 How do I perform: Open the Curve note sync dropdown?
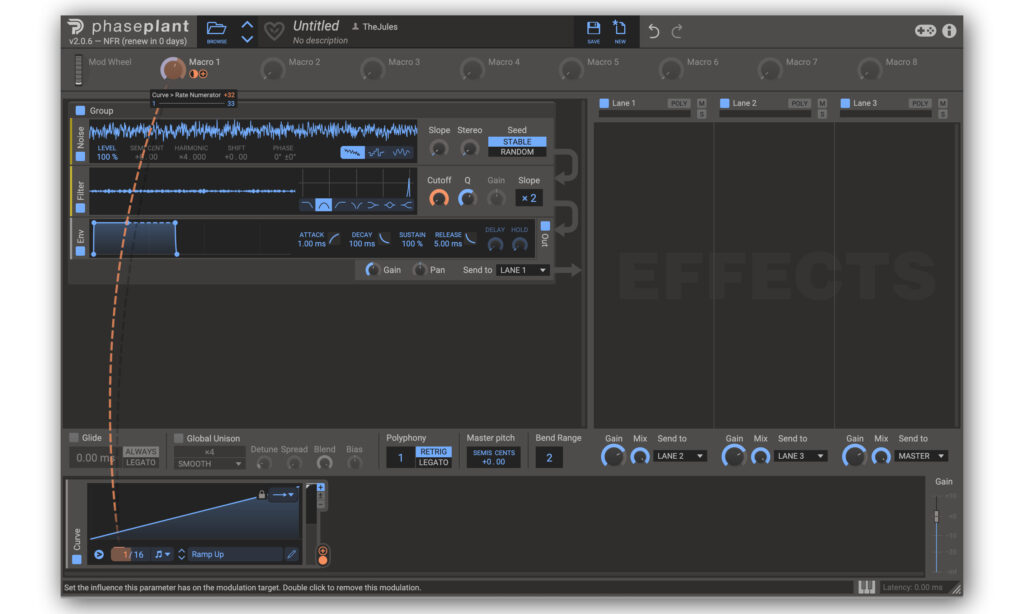point(162,555)
